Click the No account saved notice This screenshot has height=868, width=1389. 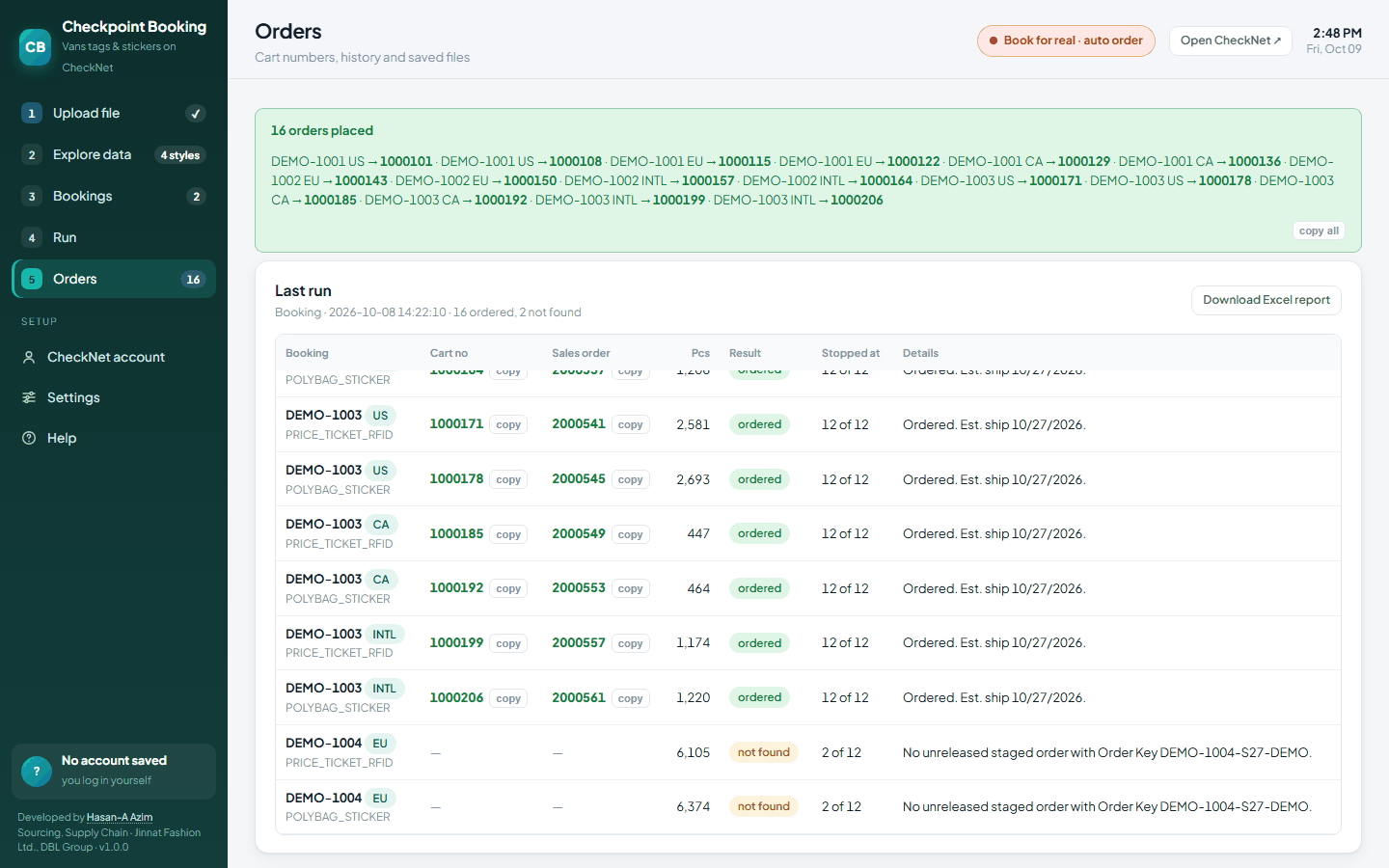(114, 771)
